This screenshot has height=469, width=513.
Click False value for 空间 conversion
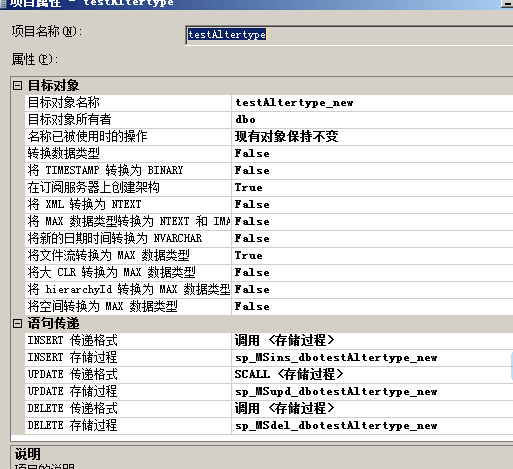(x=373, y=307)
